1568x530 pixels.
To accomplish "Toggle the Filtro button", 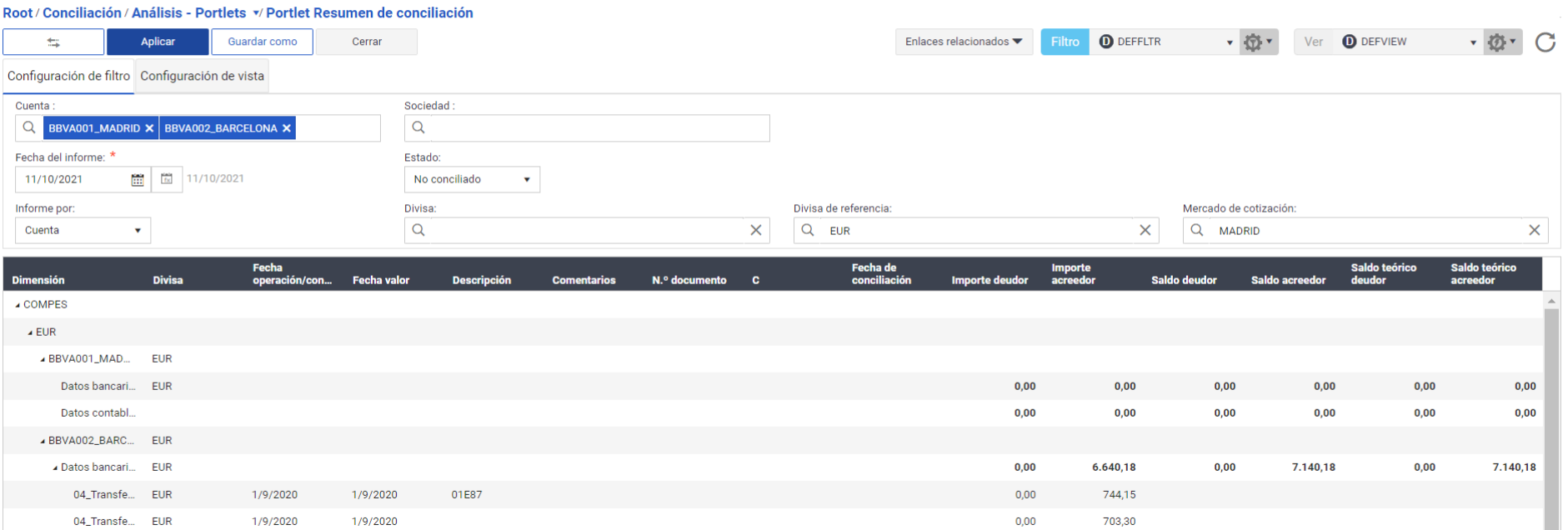I will click(x=1065, y=42).
